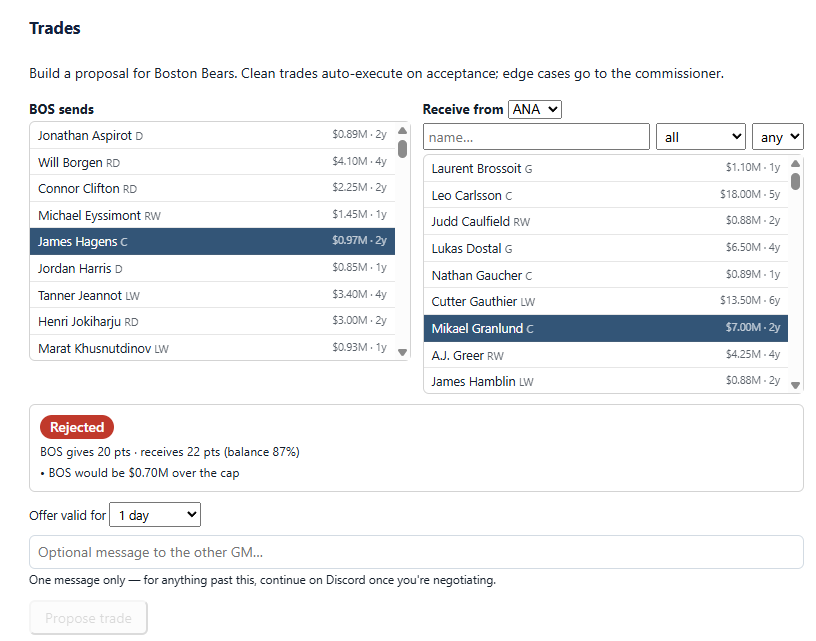
Task: Click the 'BOS sends' heading label
Action: pyautogui.click(x=61, y=109)
